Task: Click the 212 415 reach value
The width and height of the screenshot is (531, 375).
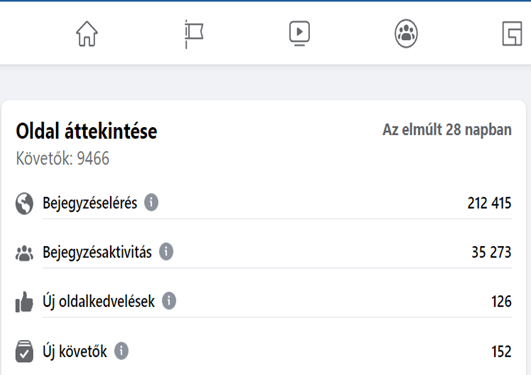Action: click(489, 203)
